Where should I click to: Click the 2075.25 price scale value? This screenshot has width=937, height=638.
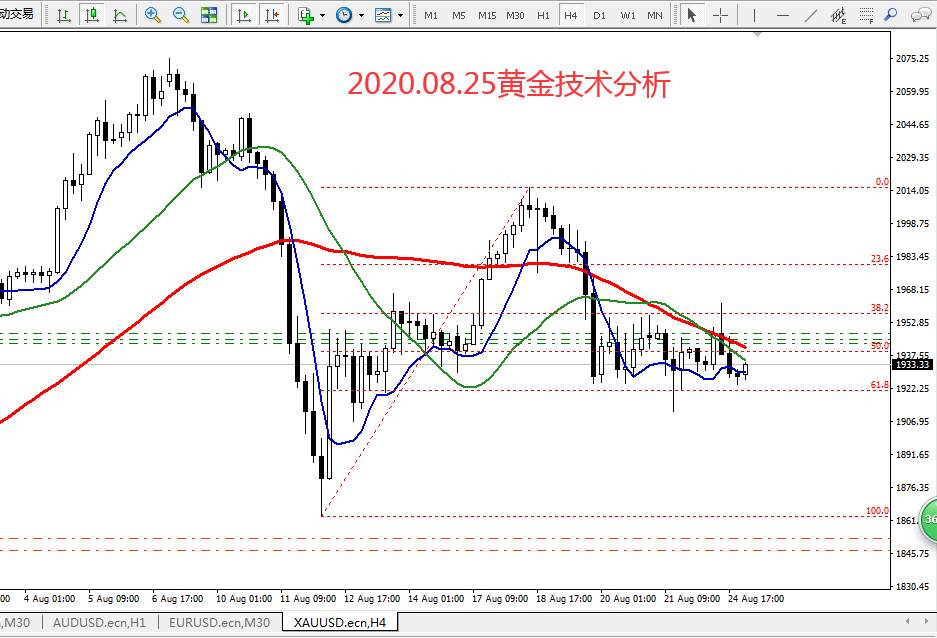pyautogui.click(x=912, y=59)
